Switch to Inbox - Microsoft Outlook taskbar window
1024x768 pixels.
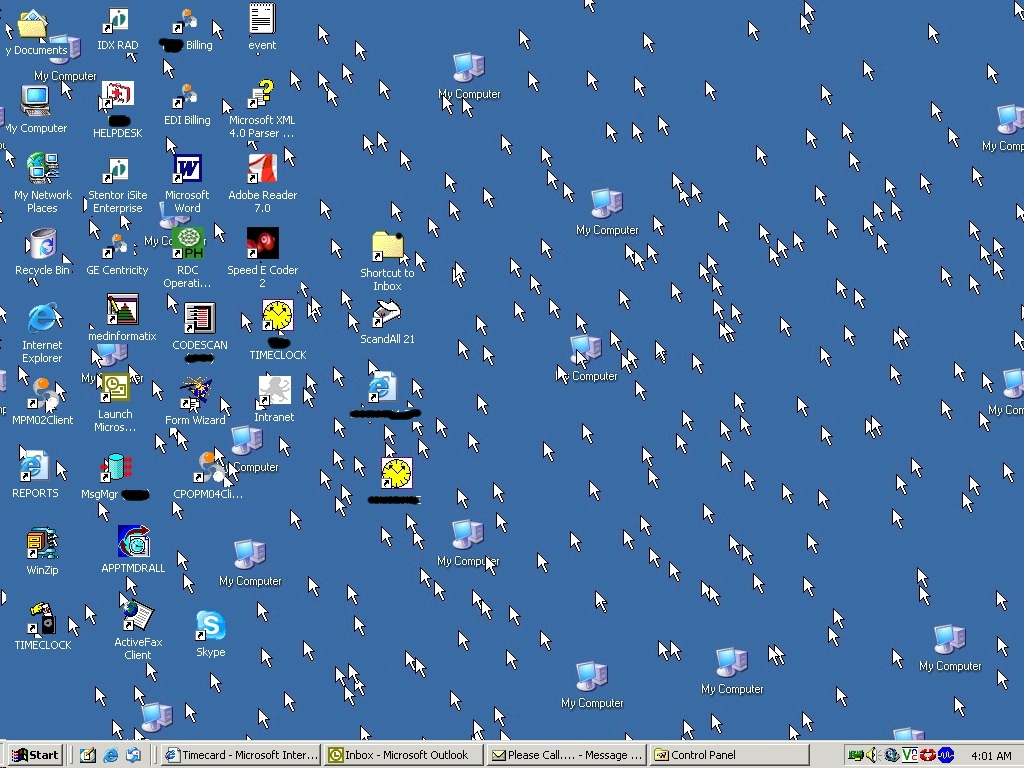point(405,755)
